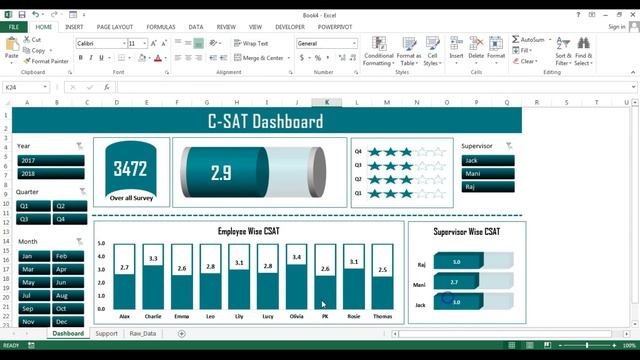This screenshot has height=360, width=640.
Task: Open the Support sheet tab
Action: (x=107, y=333)
